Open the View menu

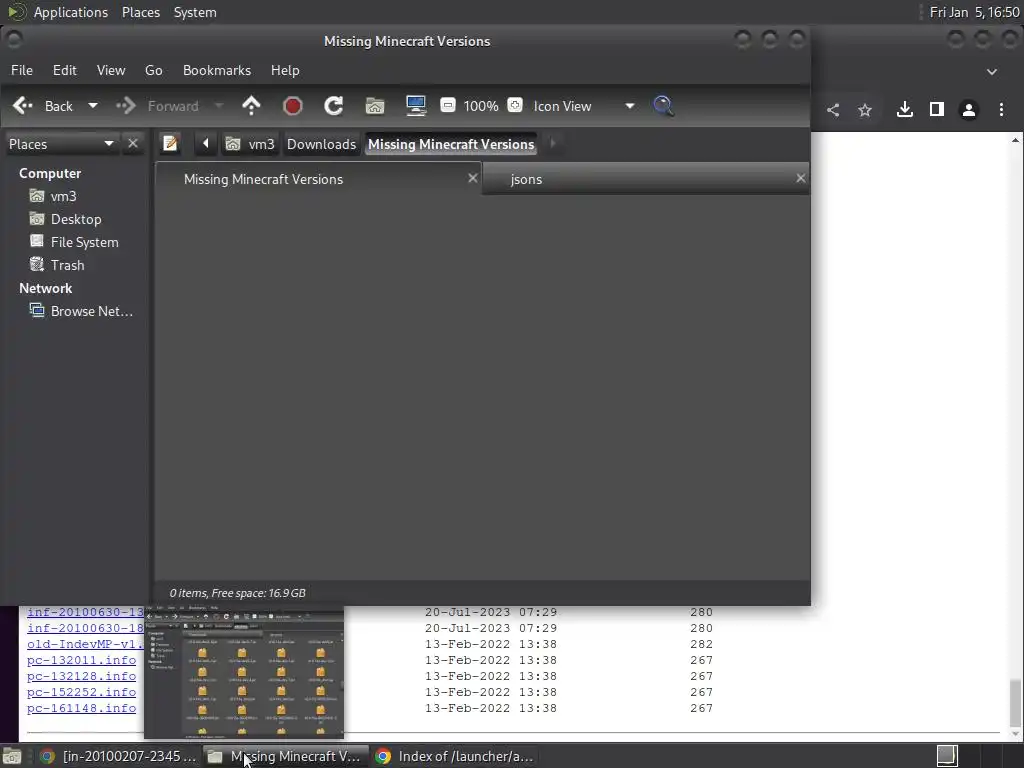tap(111, 70)
